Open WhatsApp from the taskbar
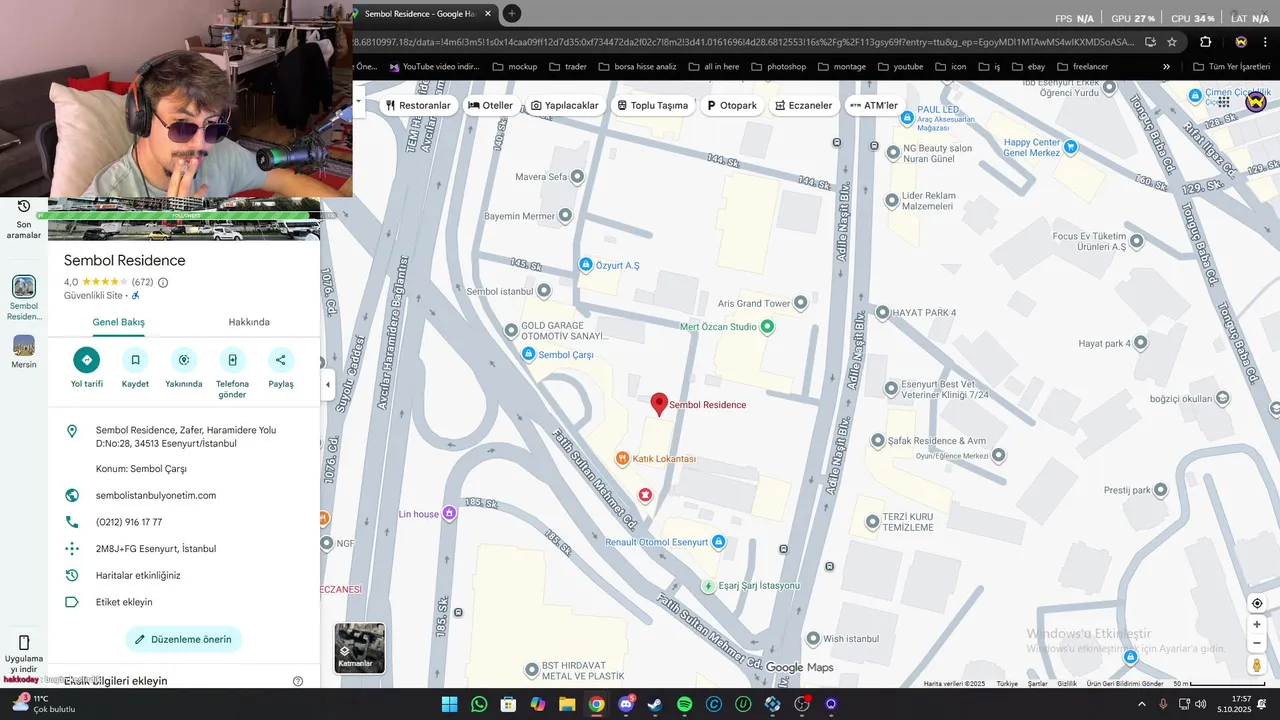This screenshot has width=1280, height=720. point(479,704)
